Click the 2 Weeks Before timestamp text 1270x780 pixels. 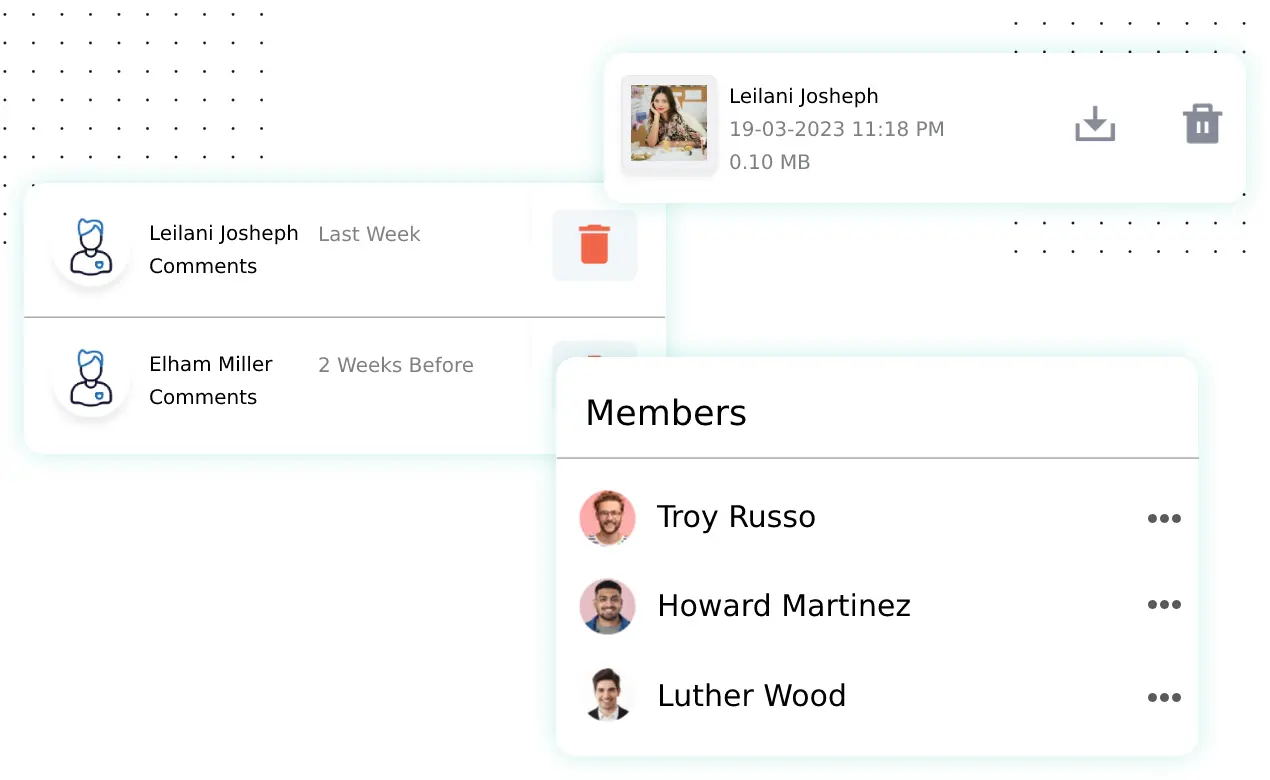point(395,365)
